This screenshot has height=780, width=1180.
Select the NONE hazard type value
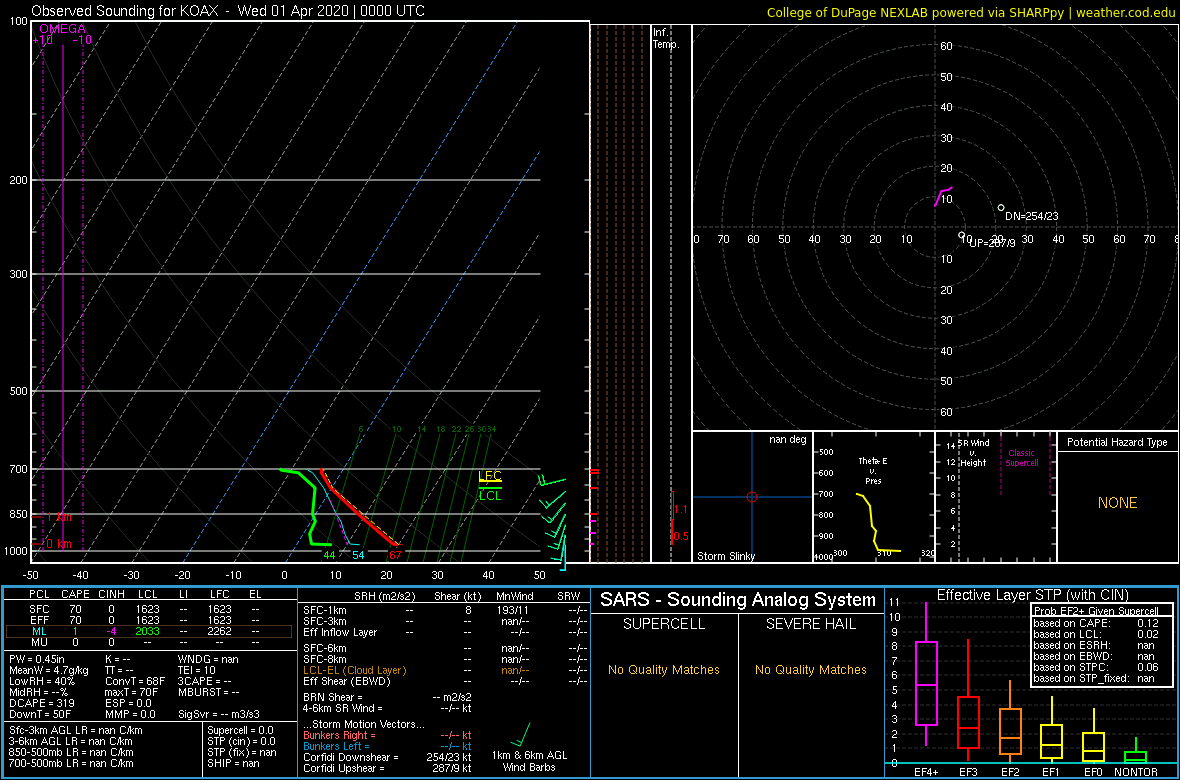[1117, 503]
